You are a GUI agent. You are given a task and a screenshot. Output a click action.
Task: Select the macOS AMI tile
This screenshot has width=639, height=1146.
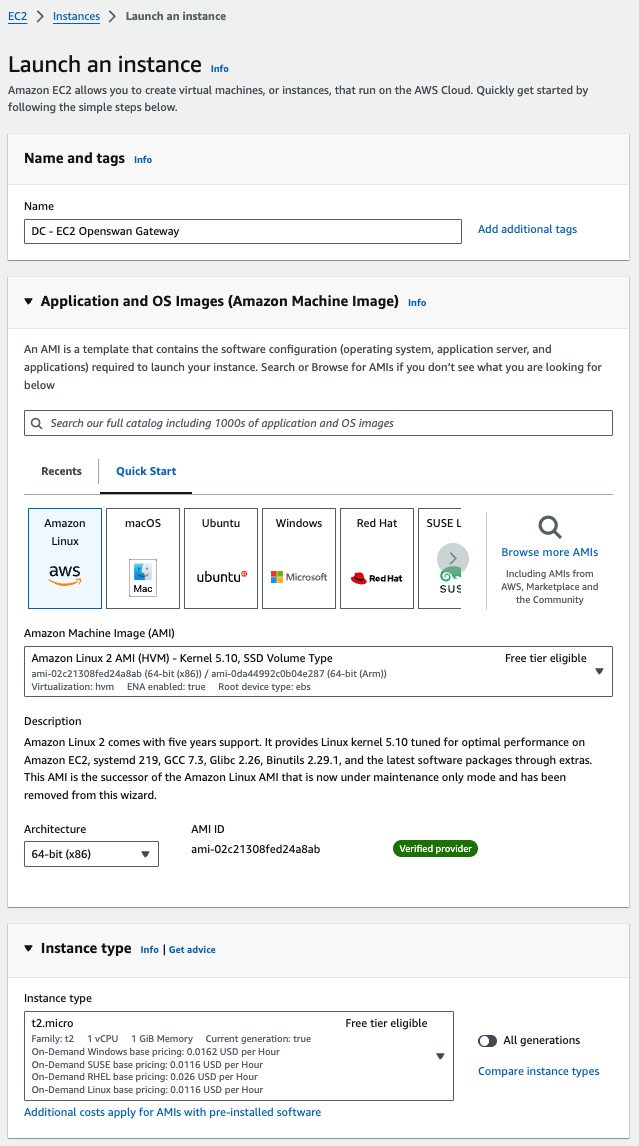point(143,558)
